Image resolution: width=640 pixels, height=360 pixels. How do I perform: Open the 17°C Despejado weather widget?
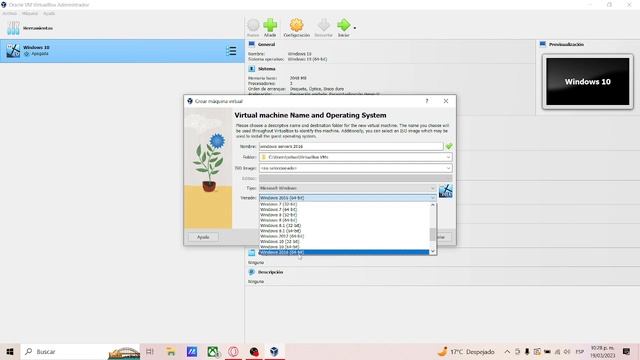pos(466,351)
